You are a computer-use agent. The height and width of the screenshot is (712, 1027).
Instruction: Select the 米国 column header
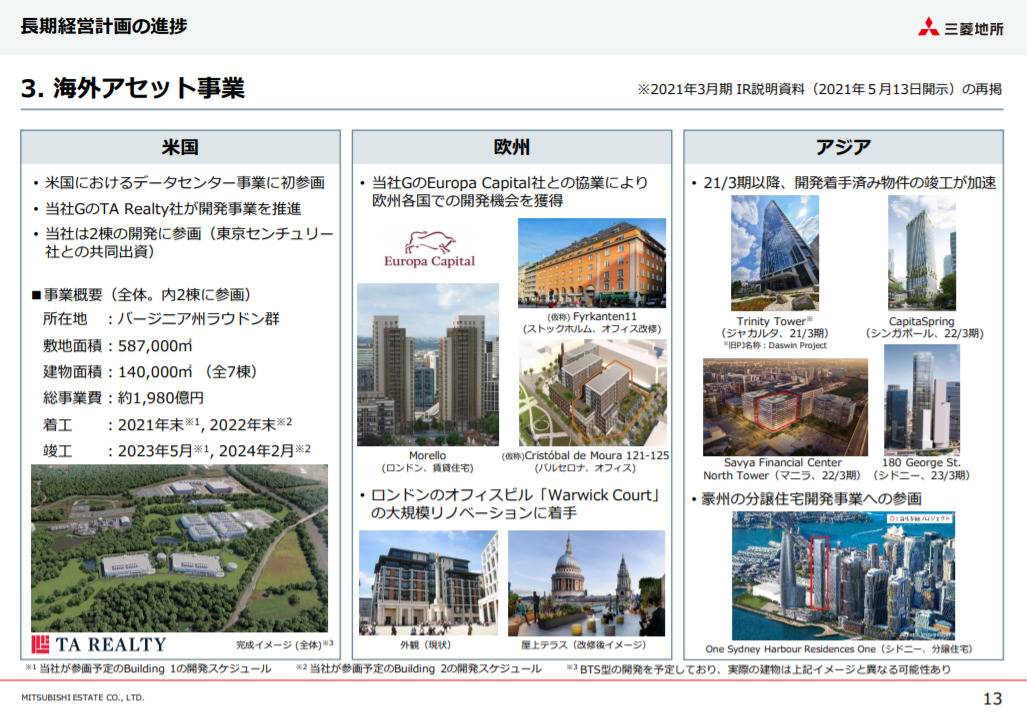click(x=180, y=147)
